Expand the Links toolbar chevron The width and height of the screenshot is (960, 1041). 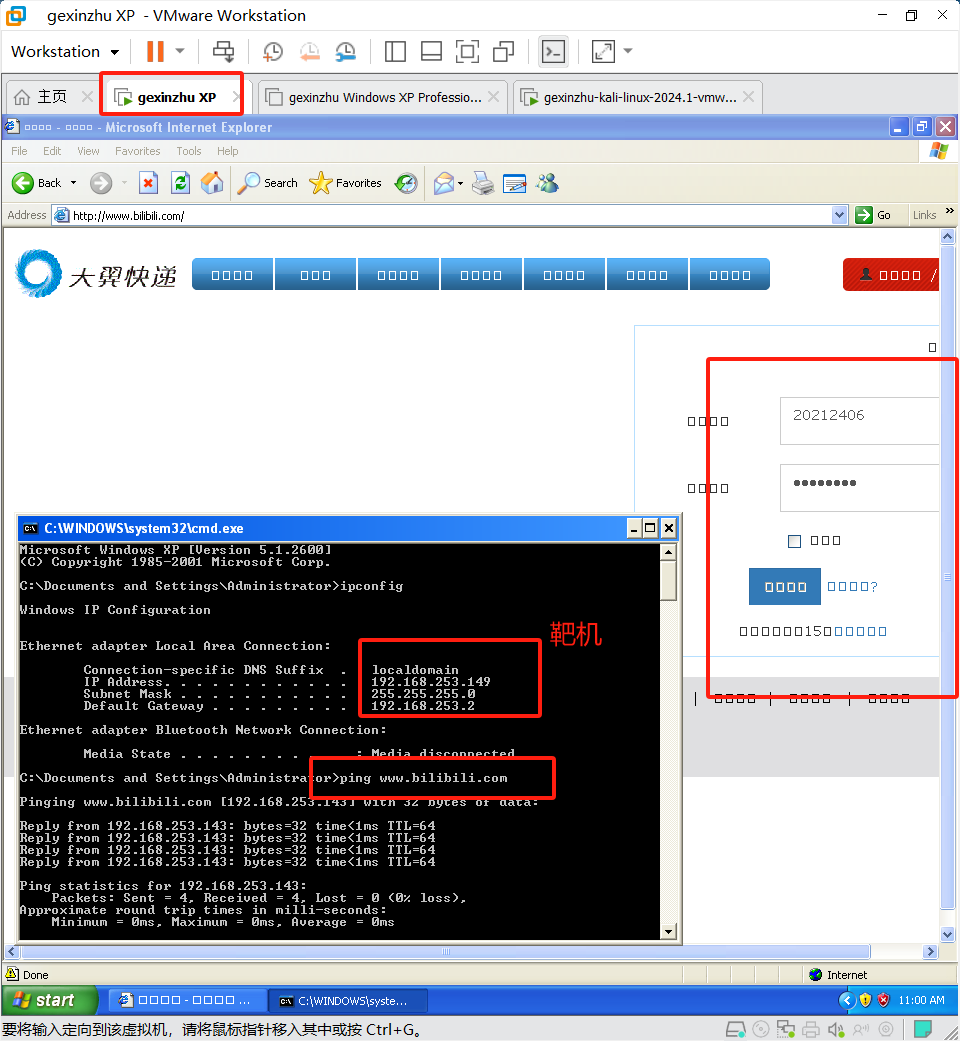(949, 211)
